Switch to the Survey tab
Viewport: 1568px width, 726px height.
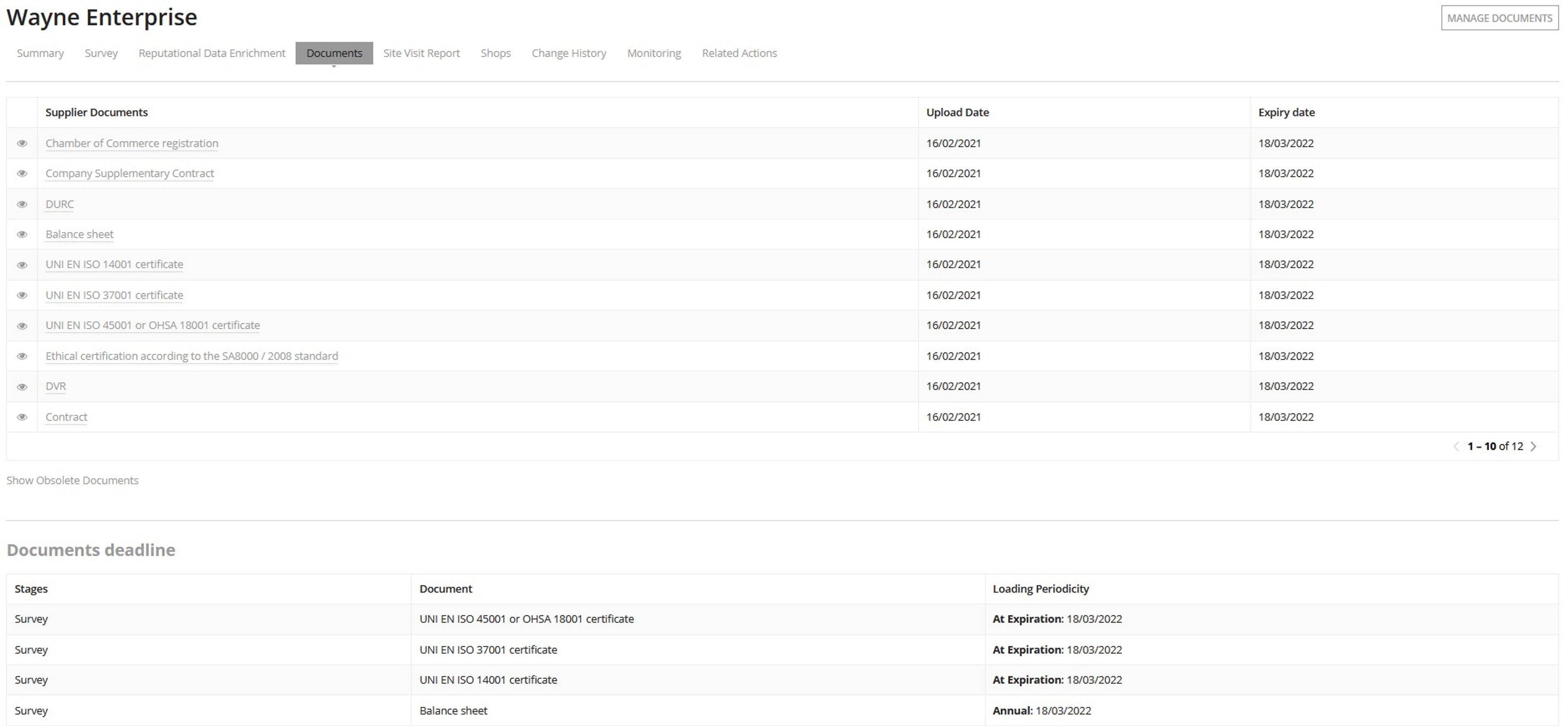(x=101, y=53)
